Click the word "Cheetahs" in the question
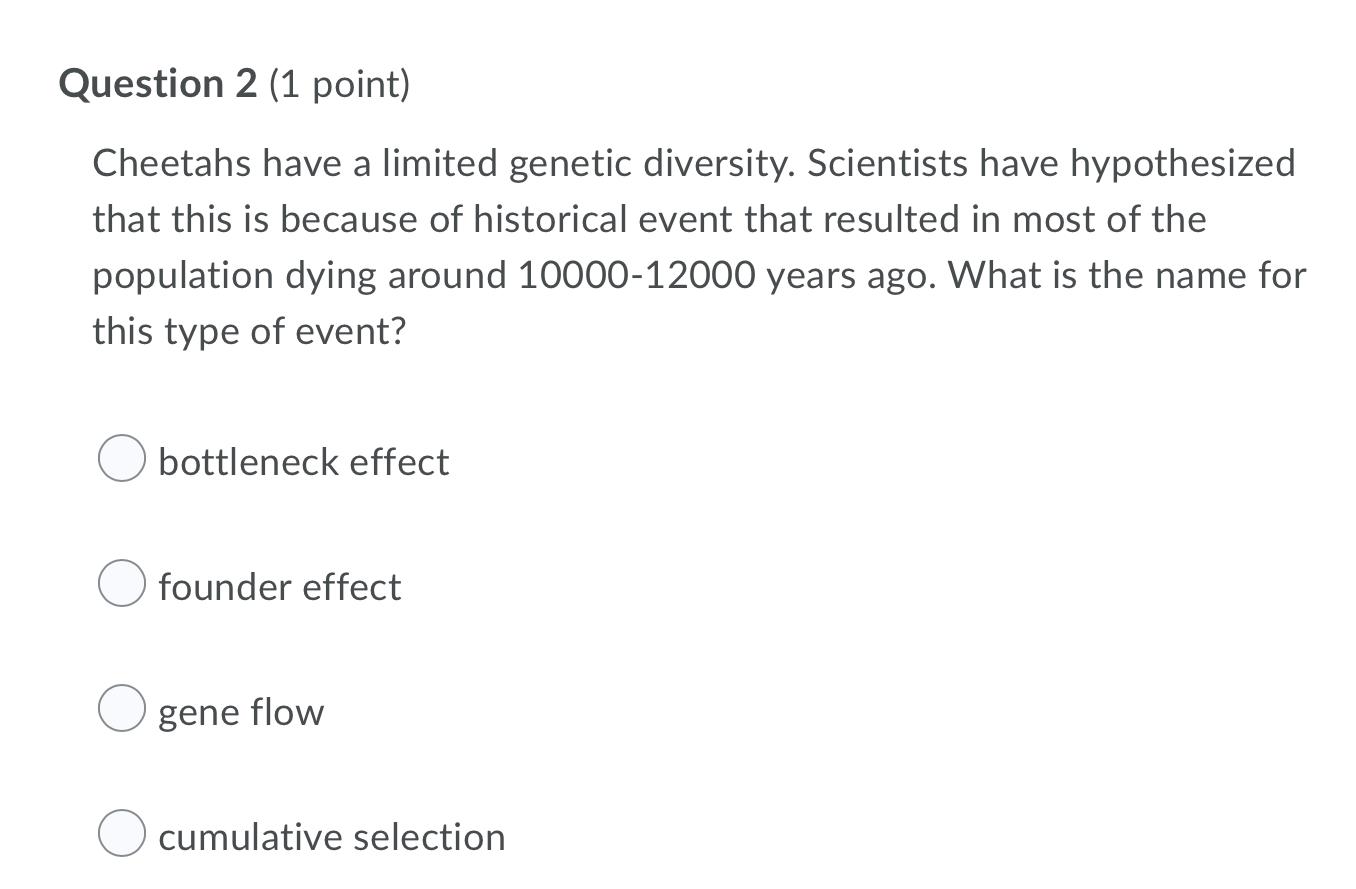1356x889 pixels. pos(173,163)
